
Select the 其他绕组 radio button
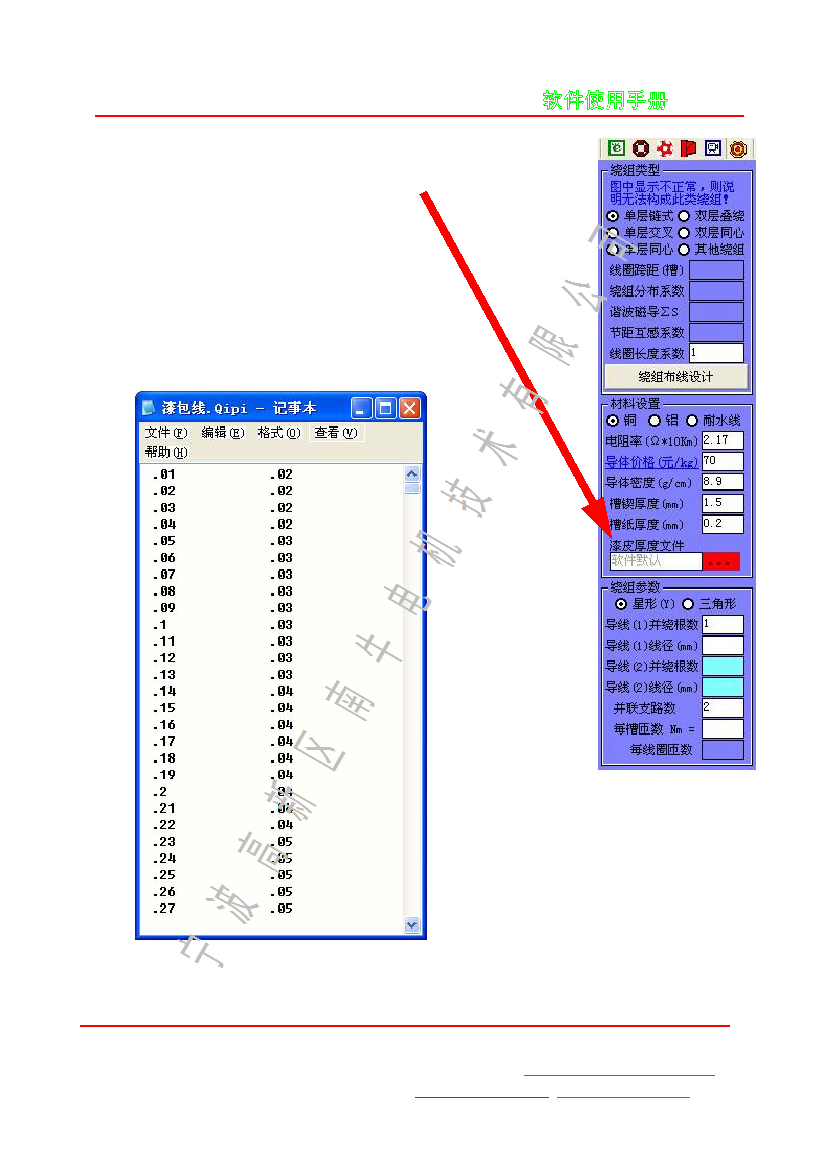click(x=684, y=249)
